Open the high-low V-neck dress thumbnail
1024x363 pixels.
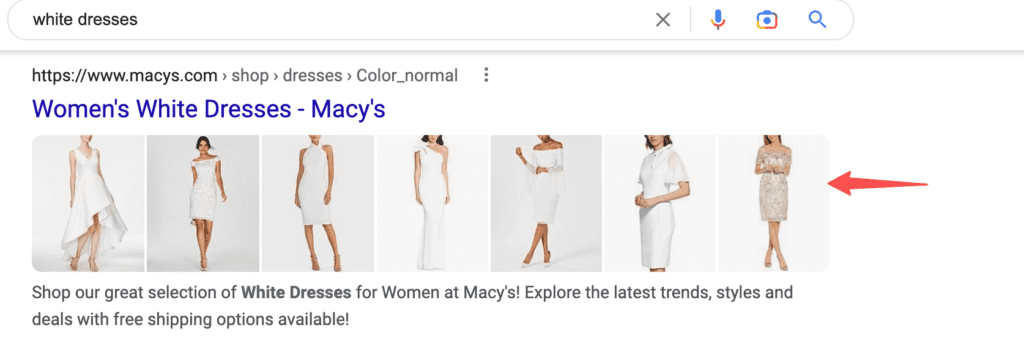88,203
